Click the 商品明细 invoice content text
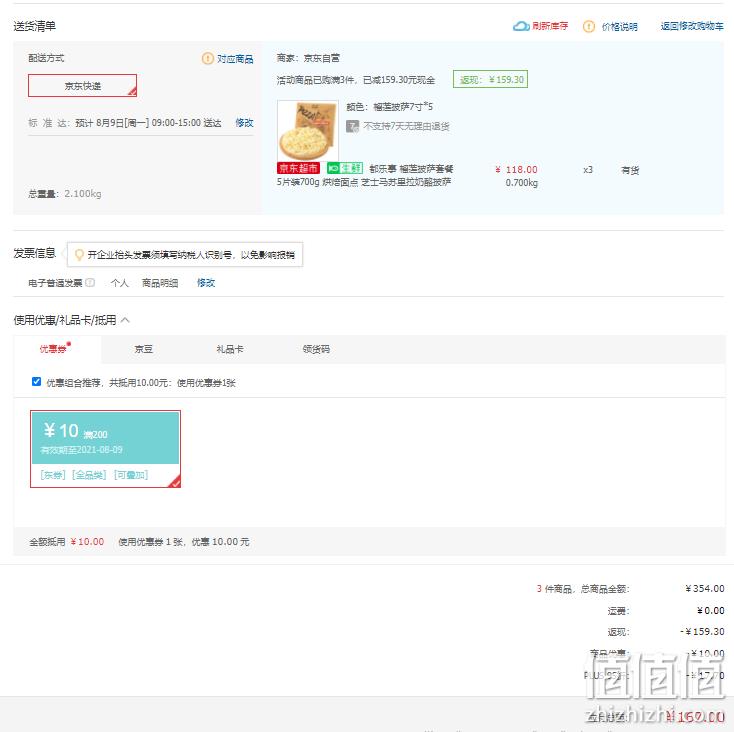This screenshot has width=734, height=732. click(160, 283)
